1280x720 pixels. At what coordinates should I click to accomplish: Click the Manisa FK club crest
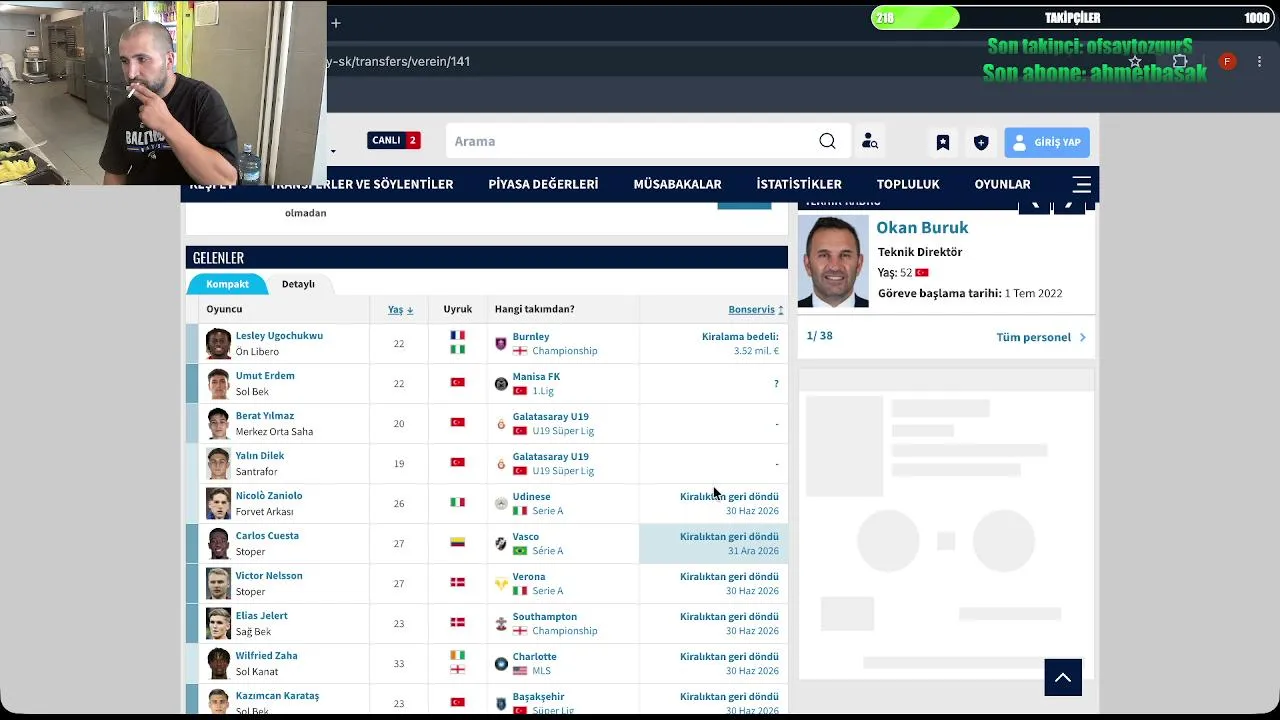click(501, 383)
